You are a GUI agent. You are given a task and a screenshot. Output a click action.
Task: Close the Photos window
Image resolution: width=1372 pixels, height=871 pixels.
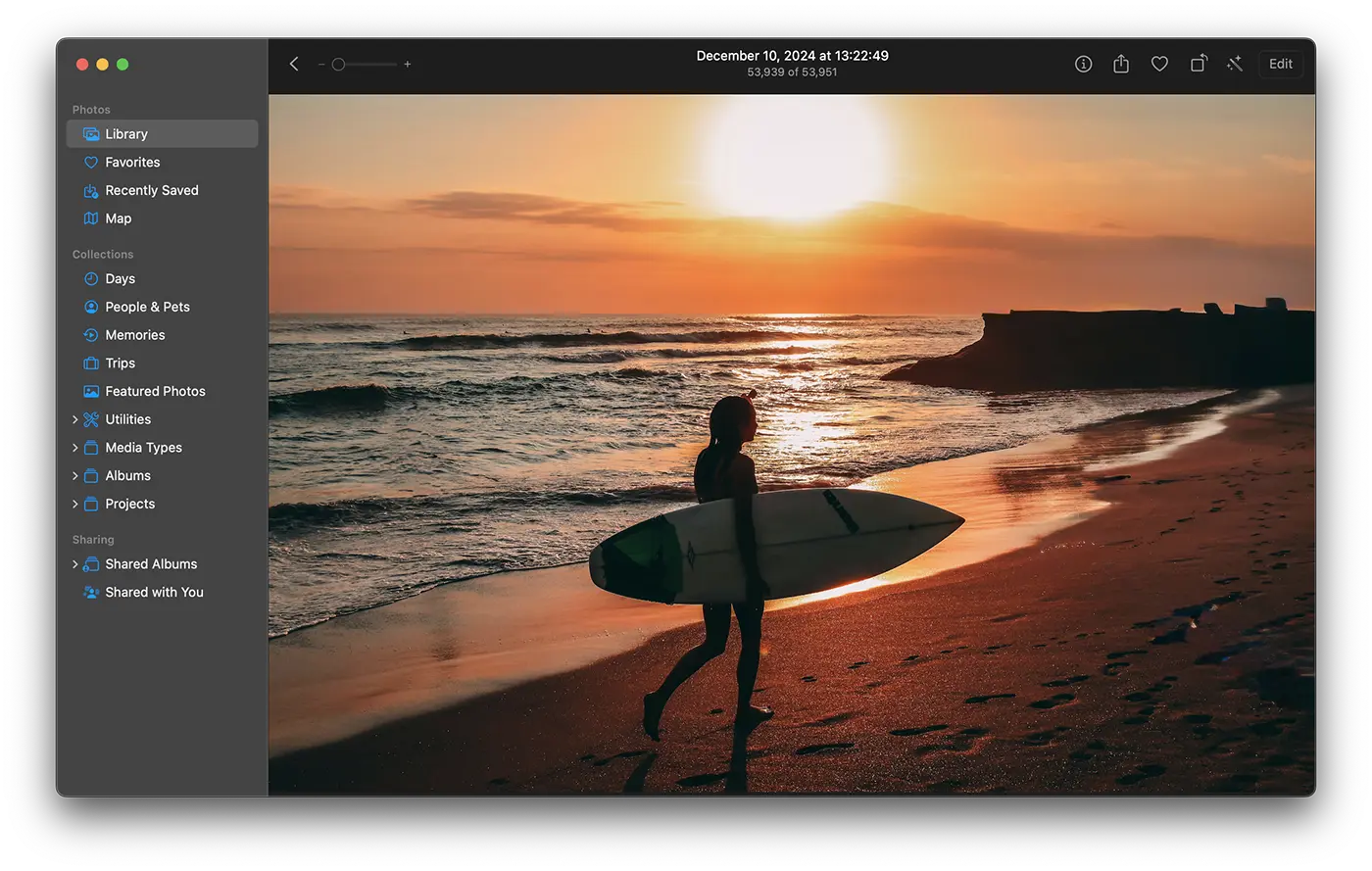click(82, 65)
